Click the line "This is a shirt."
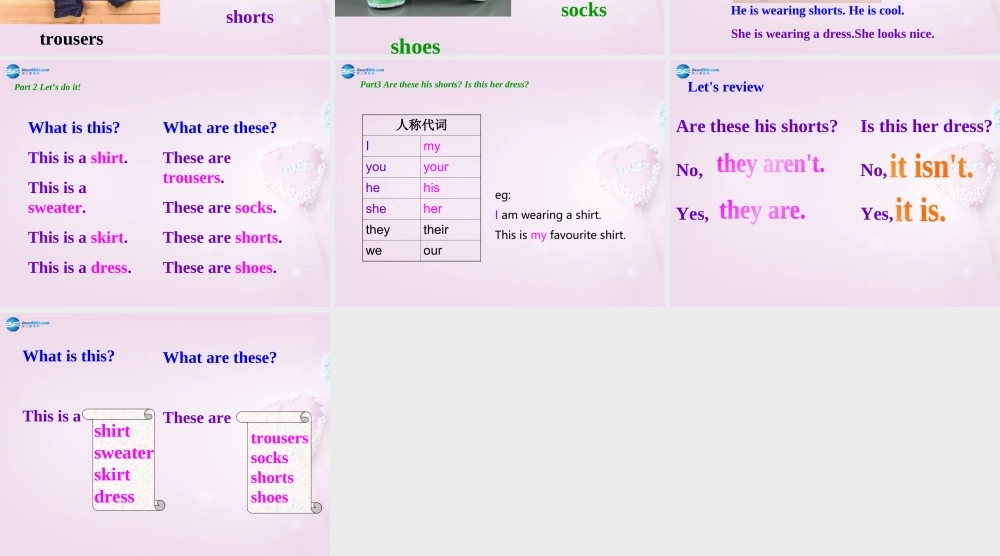The image size is (1000, 556). pos(78,157)
